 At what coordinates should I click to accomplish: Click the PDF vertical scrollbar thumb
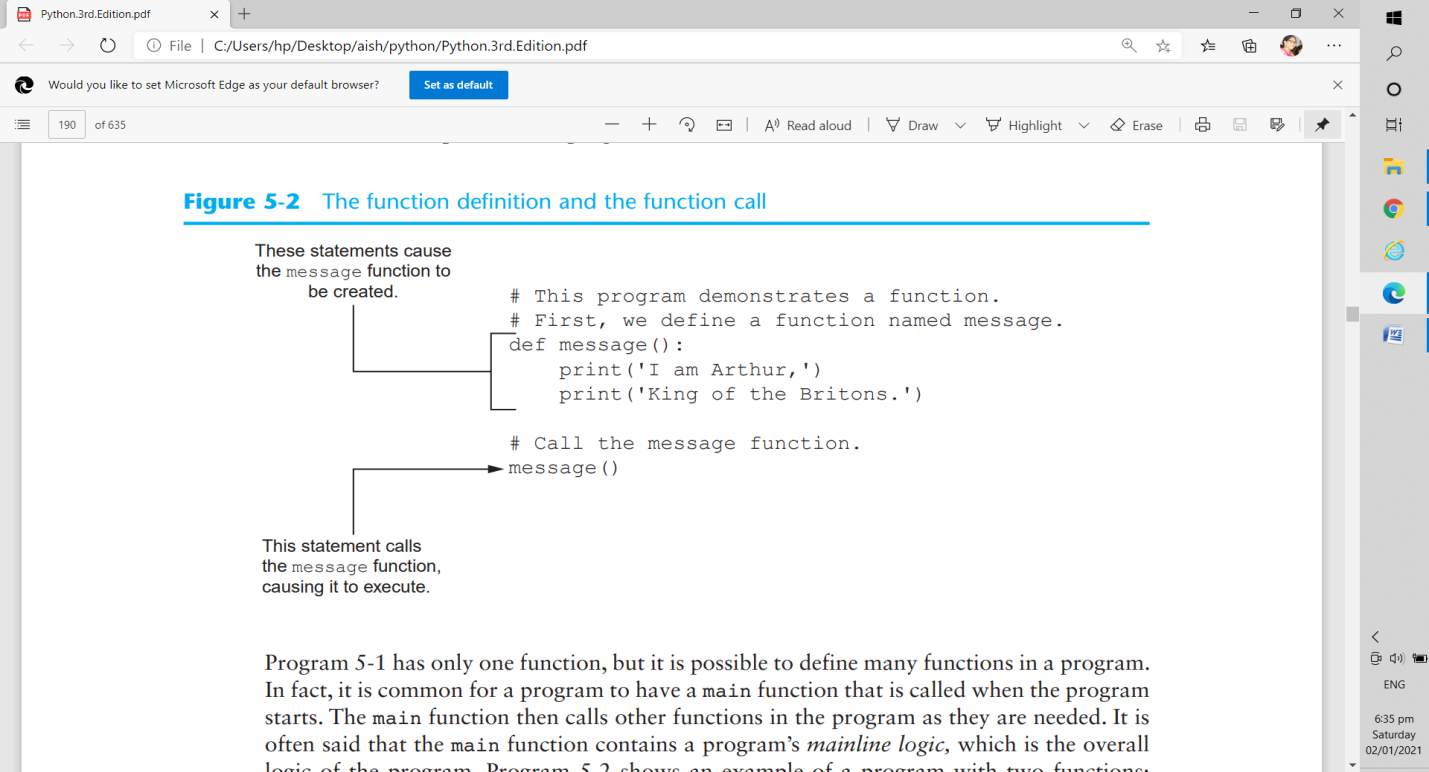click(x=1353, y=314)
